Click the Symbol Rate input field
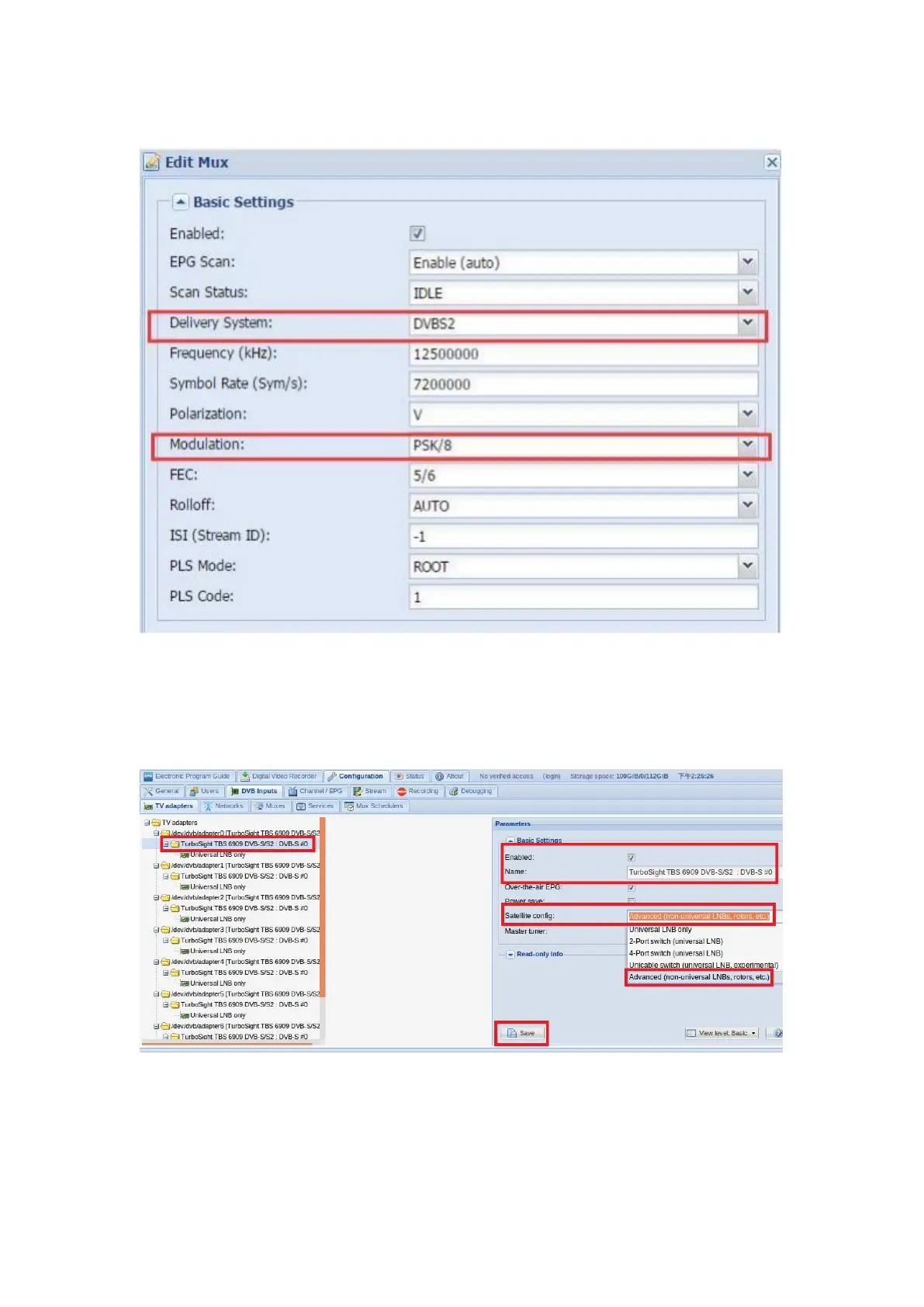 click(x=583, y=384)
